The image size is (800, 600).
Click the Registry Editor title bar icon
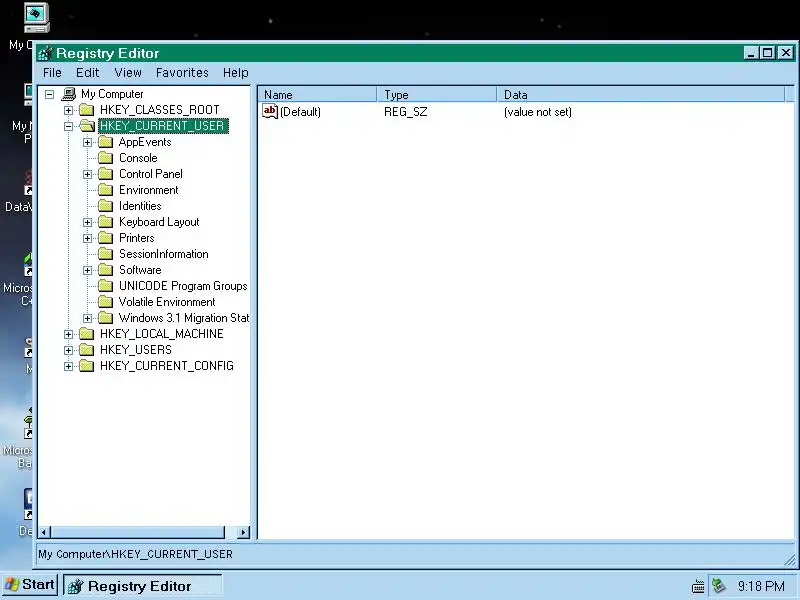pyautogui.click(x=45, y=53)
